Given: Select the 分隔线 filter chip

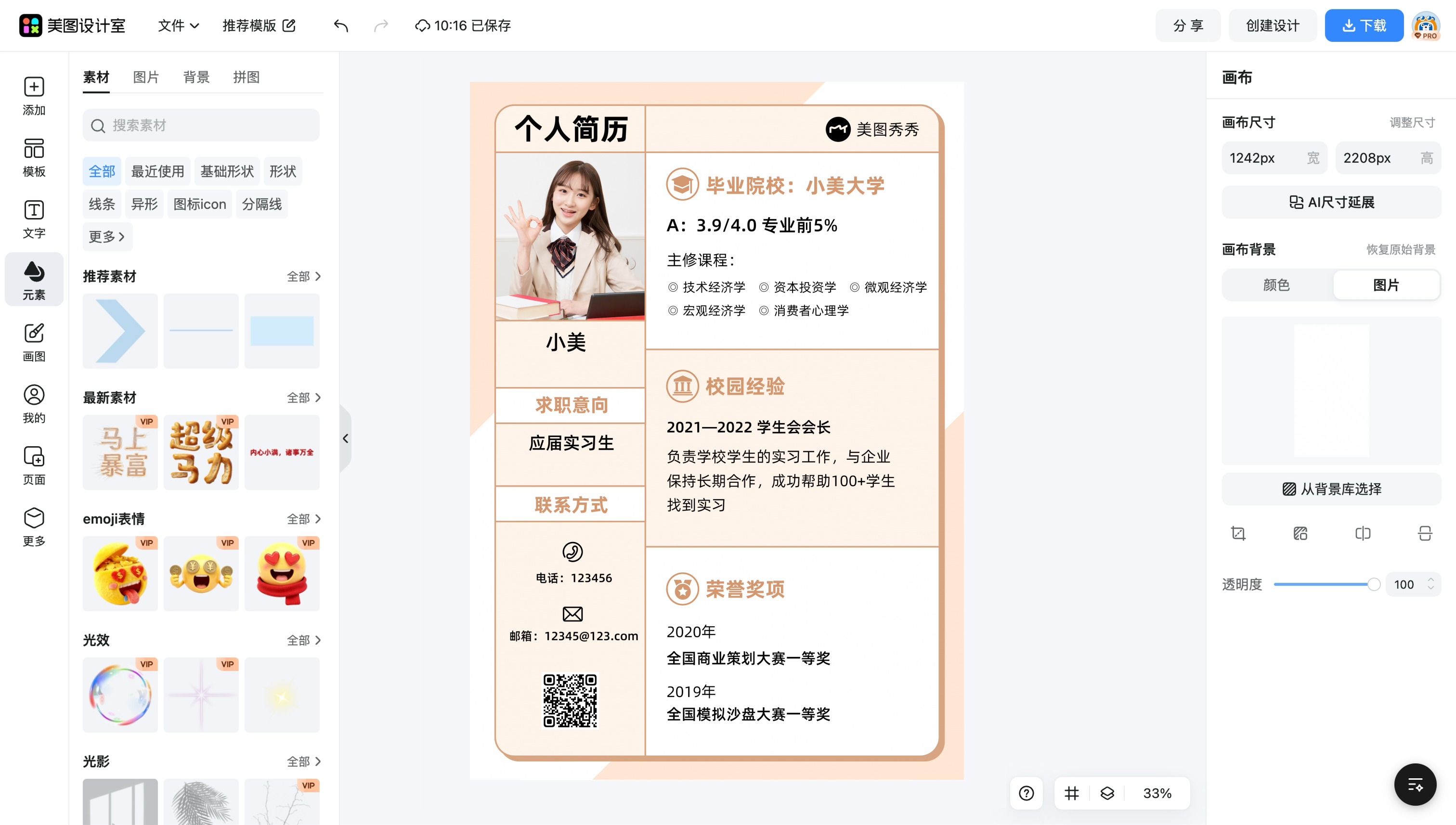Looking at the screenshot, I should (262, 204).
